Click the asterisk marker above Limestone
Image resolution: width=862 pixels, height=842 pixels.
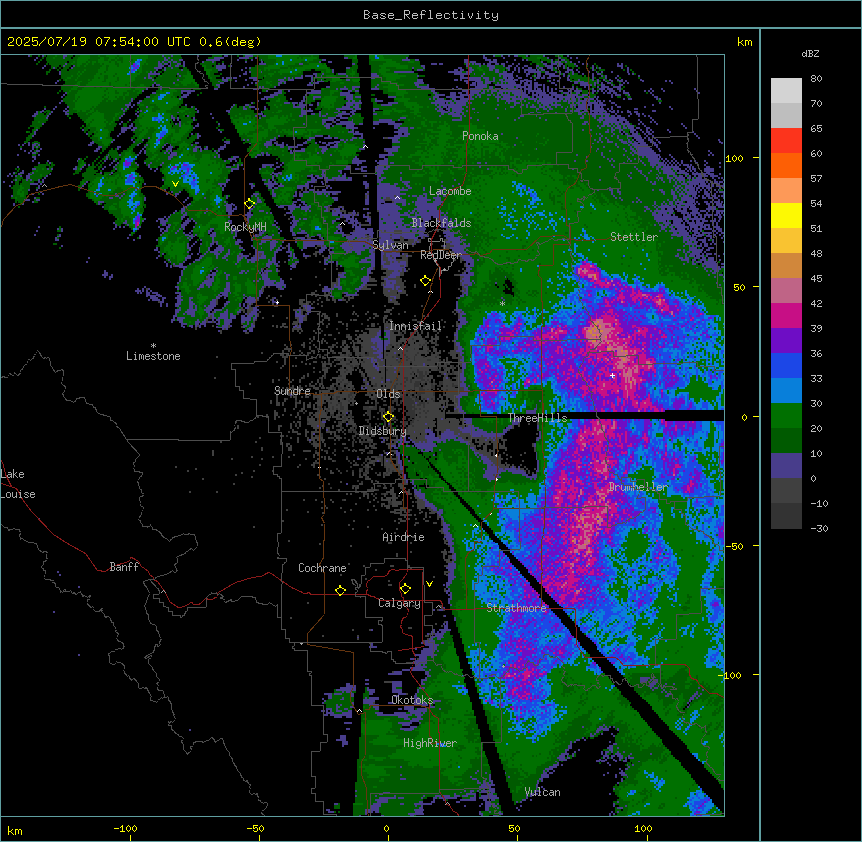pyautogui.click(x=153, y=346)
